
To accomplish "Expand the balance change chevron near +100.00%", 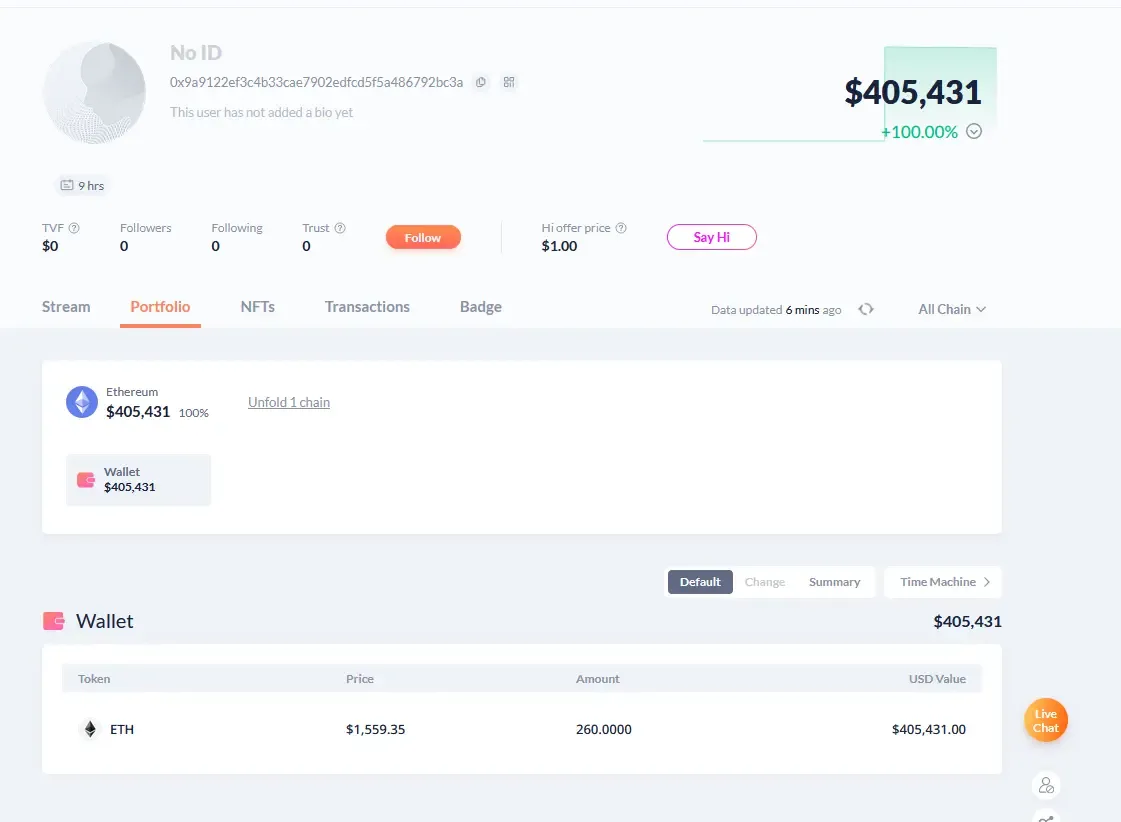I will coord(974,131).
